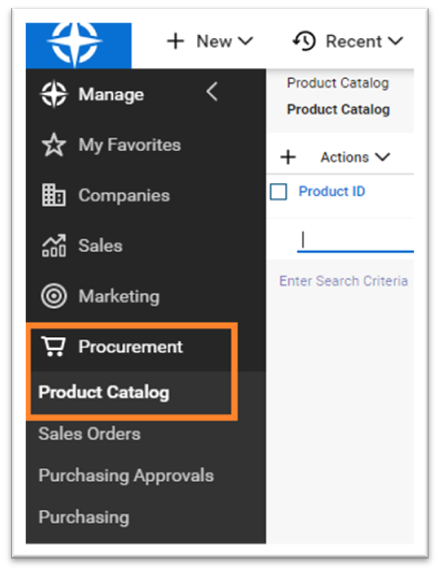Screen dimensions: 440x572
Task: Open Sales Orders in Procurement menu
Action: 89,434
